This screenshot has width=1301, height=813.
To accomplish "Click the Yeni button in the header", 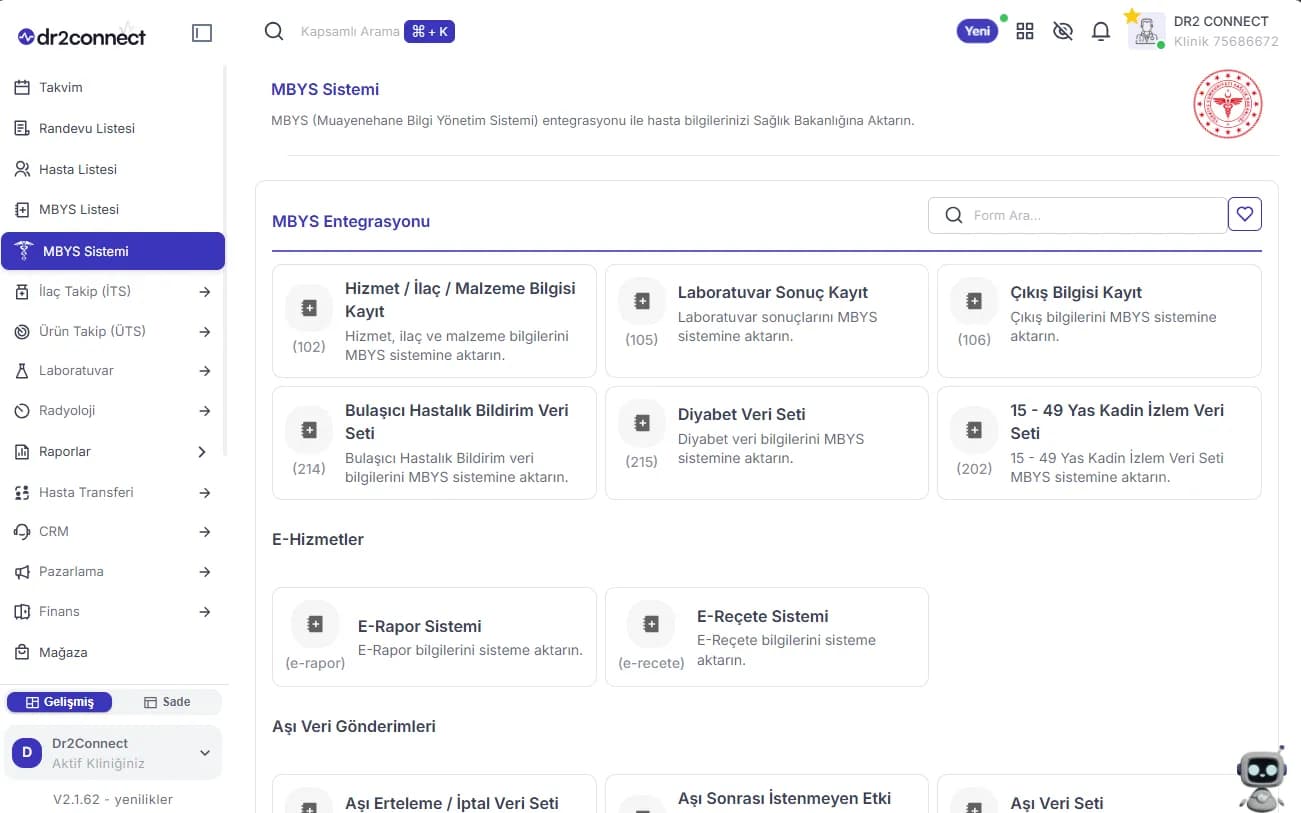I will click(977, 31).
